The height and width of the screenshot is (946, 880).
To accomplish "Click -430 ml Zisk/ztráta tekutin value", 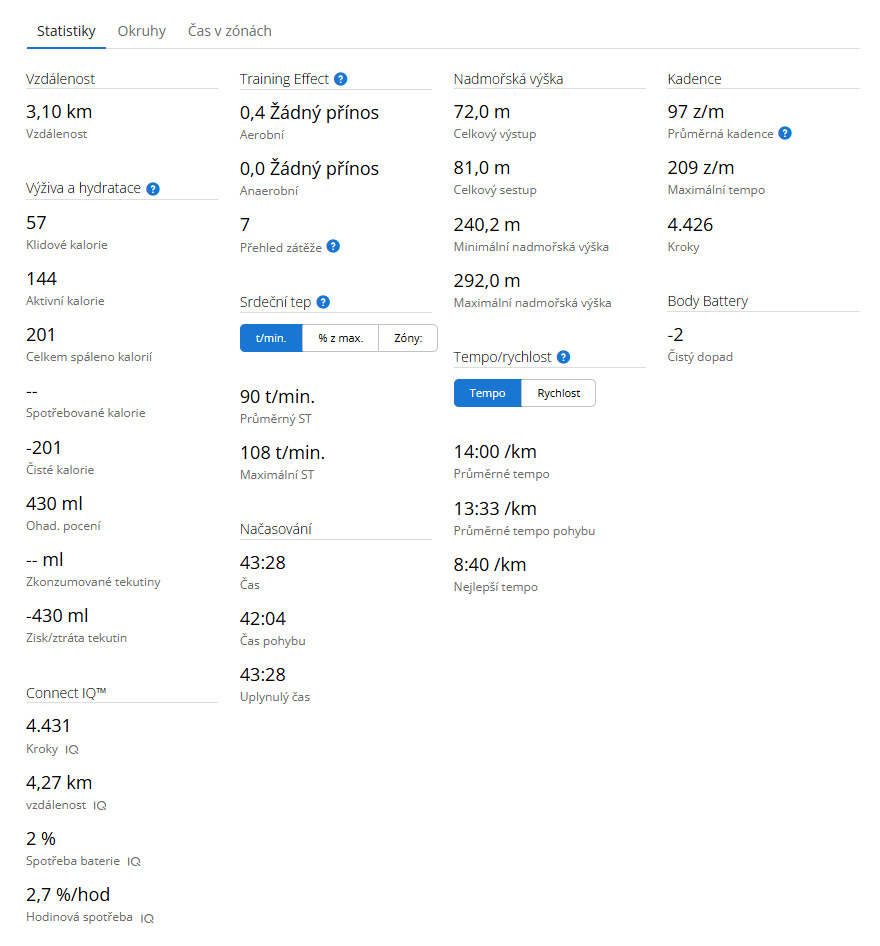I will 57,616.
